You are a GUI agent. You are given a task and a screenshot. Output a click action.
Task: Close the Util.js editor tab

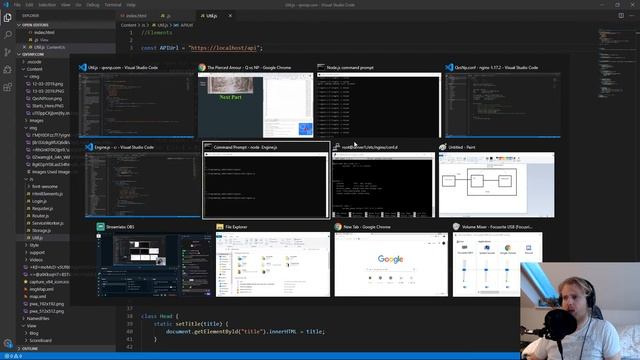click(x=230, y=16)
